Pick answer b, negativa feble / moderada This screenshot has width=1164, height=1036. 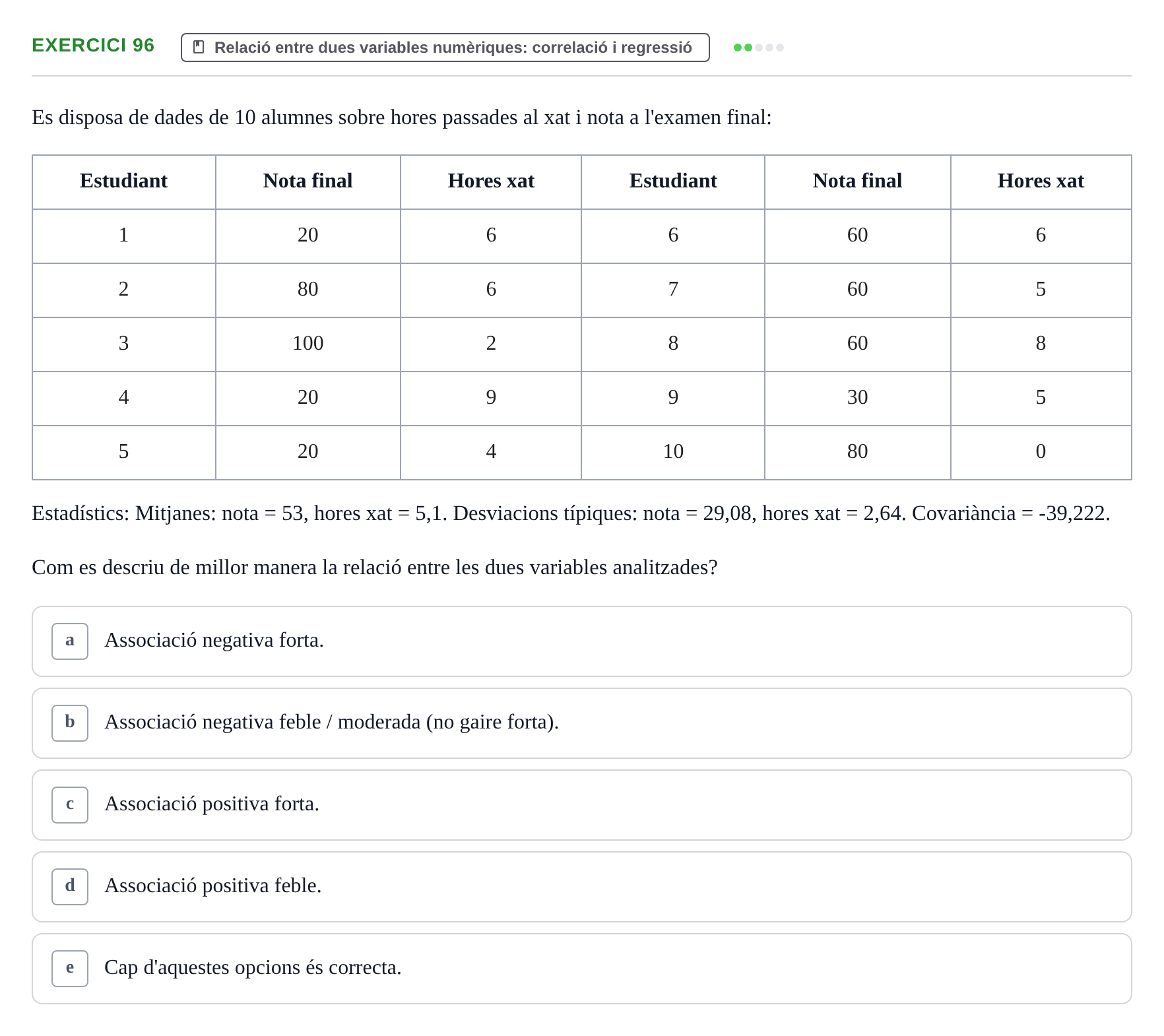pyautogui.click(x=582, y=723)
